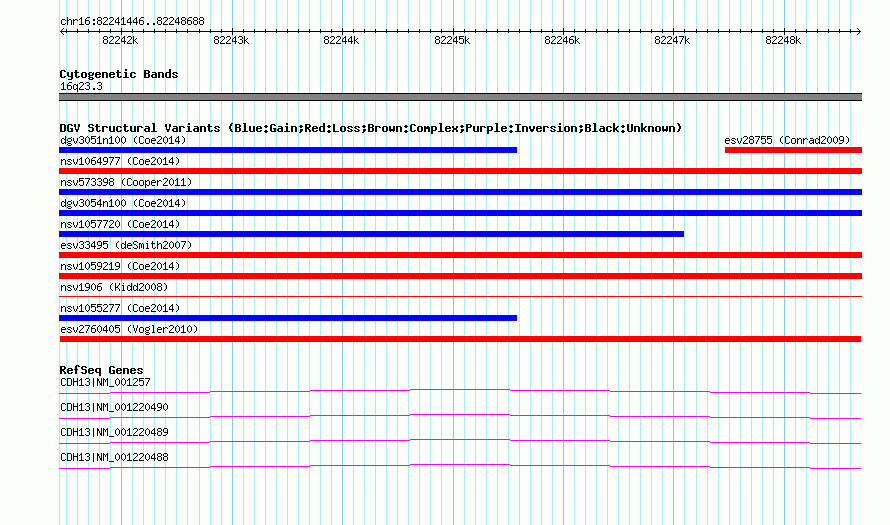
Task: Click the thin nsv1906 (Kidd2008) red line
Action: click(x=460, y=296)
